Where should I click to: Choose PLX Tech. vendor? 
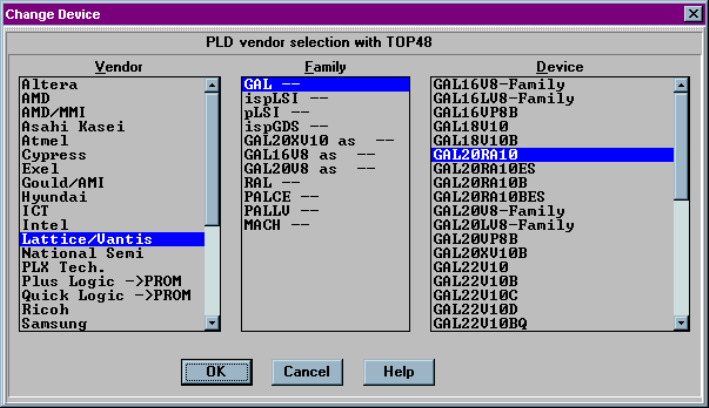coord(112,267)
